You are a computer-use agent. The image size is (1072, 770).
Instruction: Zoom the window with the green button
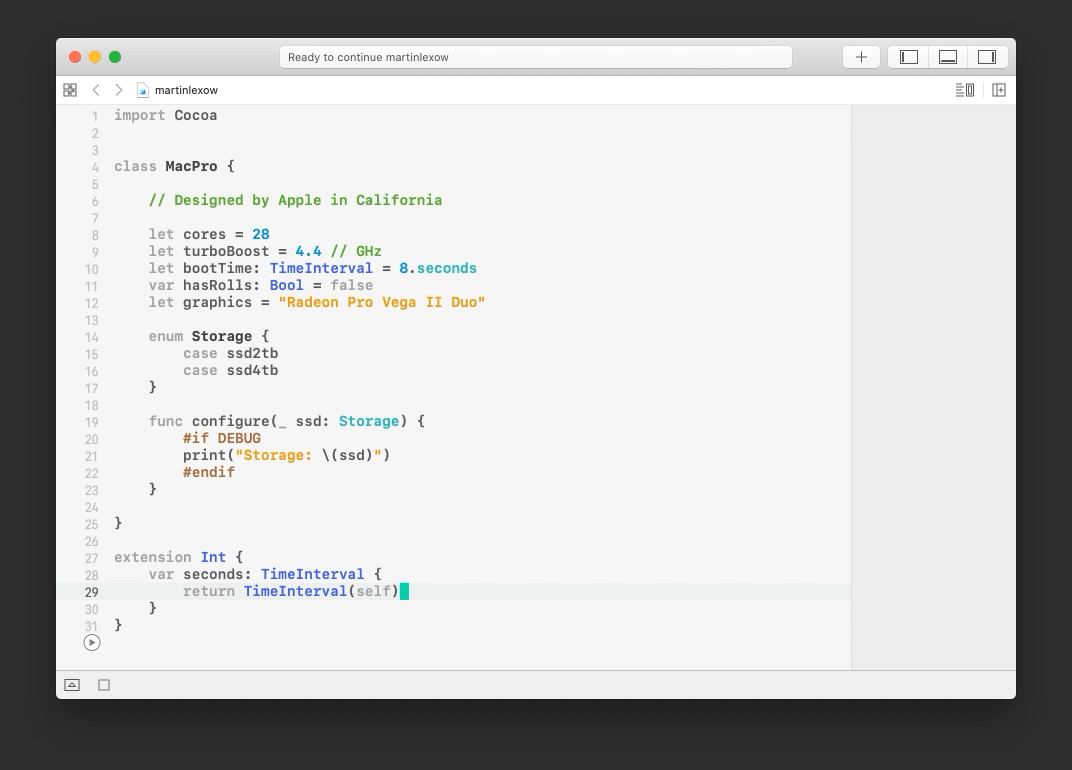(115, 57)
